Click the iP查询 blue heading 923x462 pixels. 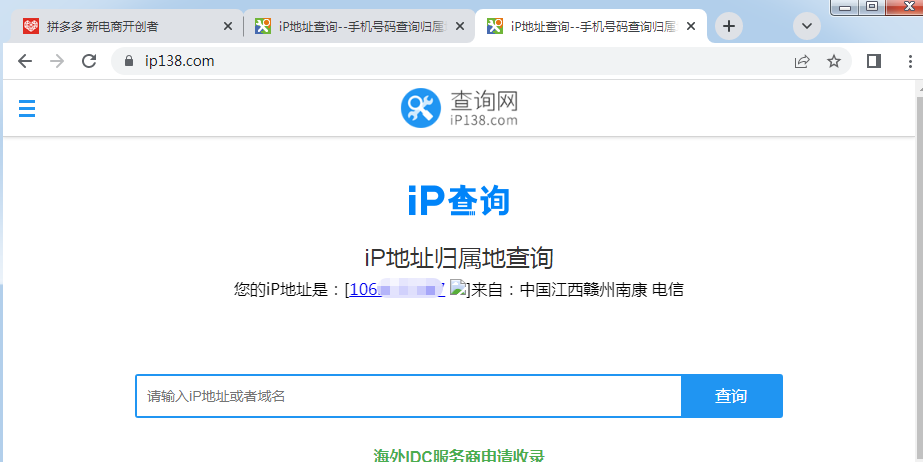(459, 201)
